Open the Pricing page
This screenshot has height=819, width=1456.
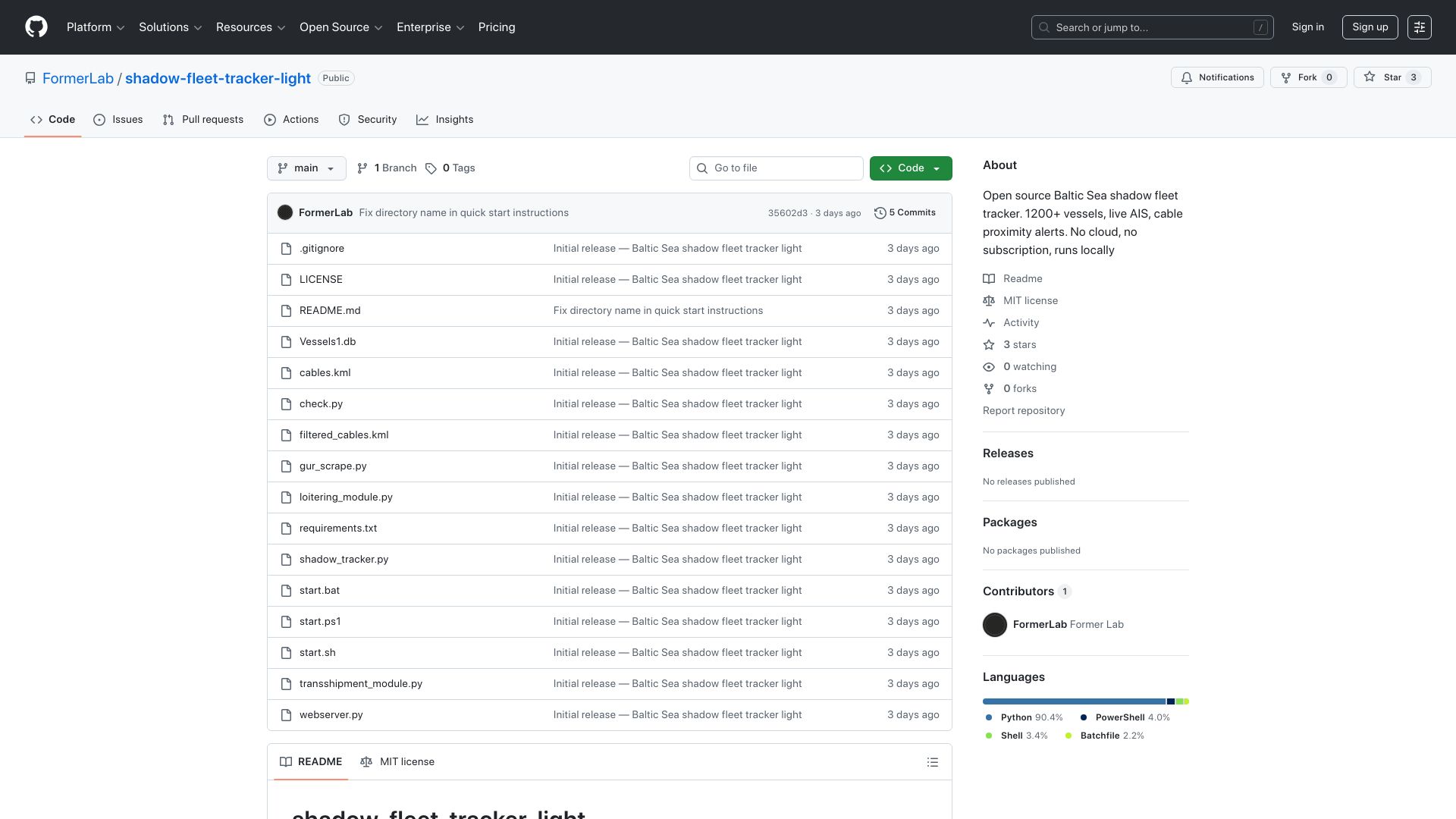point(497,27)
